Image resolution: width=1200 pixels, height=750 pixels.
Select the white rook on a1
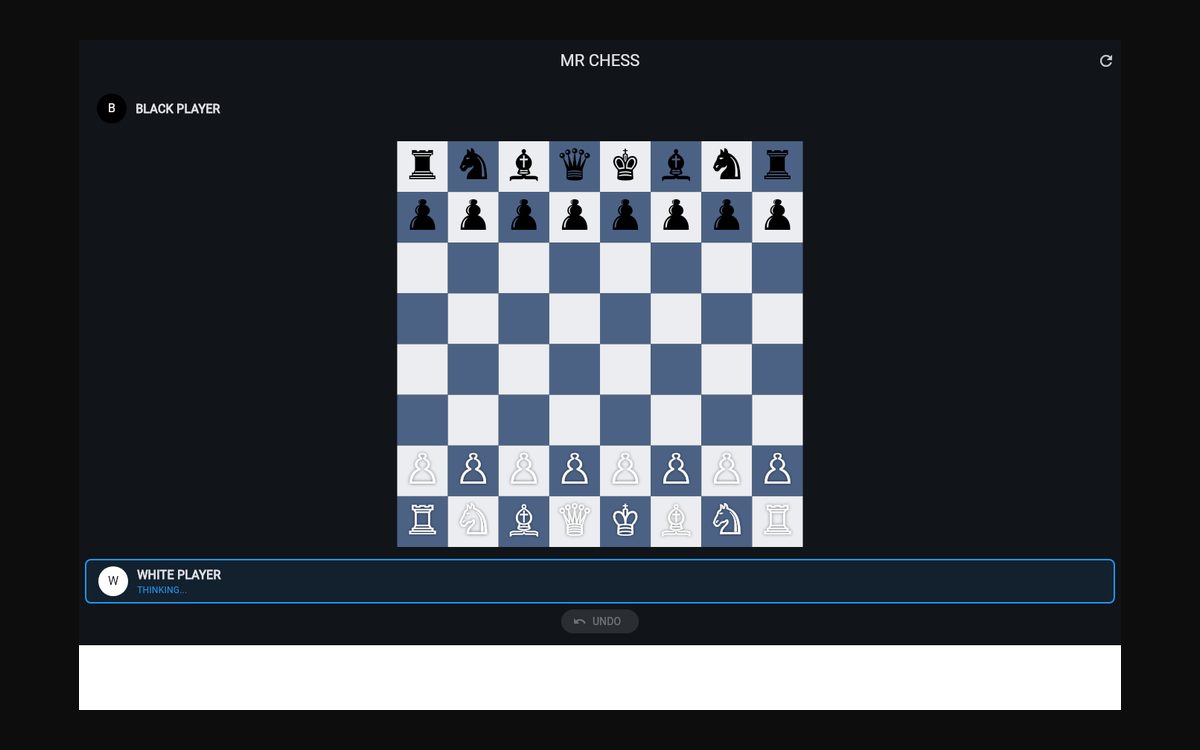[422, 521]
